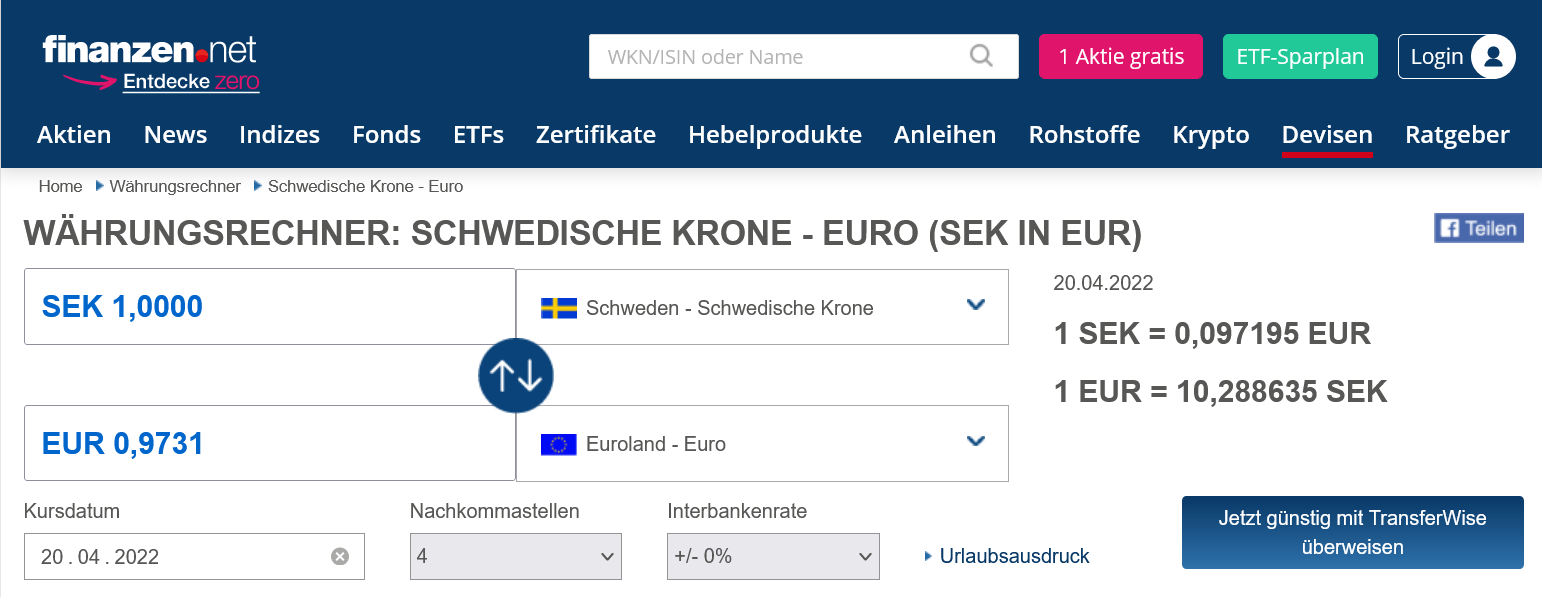Click the search magnifier icon
1542x597 pixels.
981,56
